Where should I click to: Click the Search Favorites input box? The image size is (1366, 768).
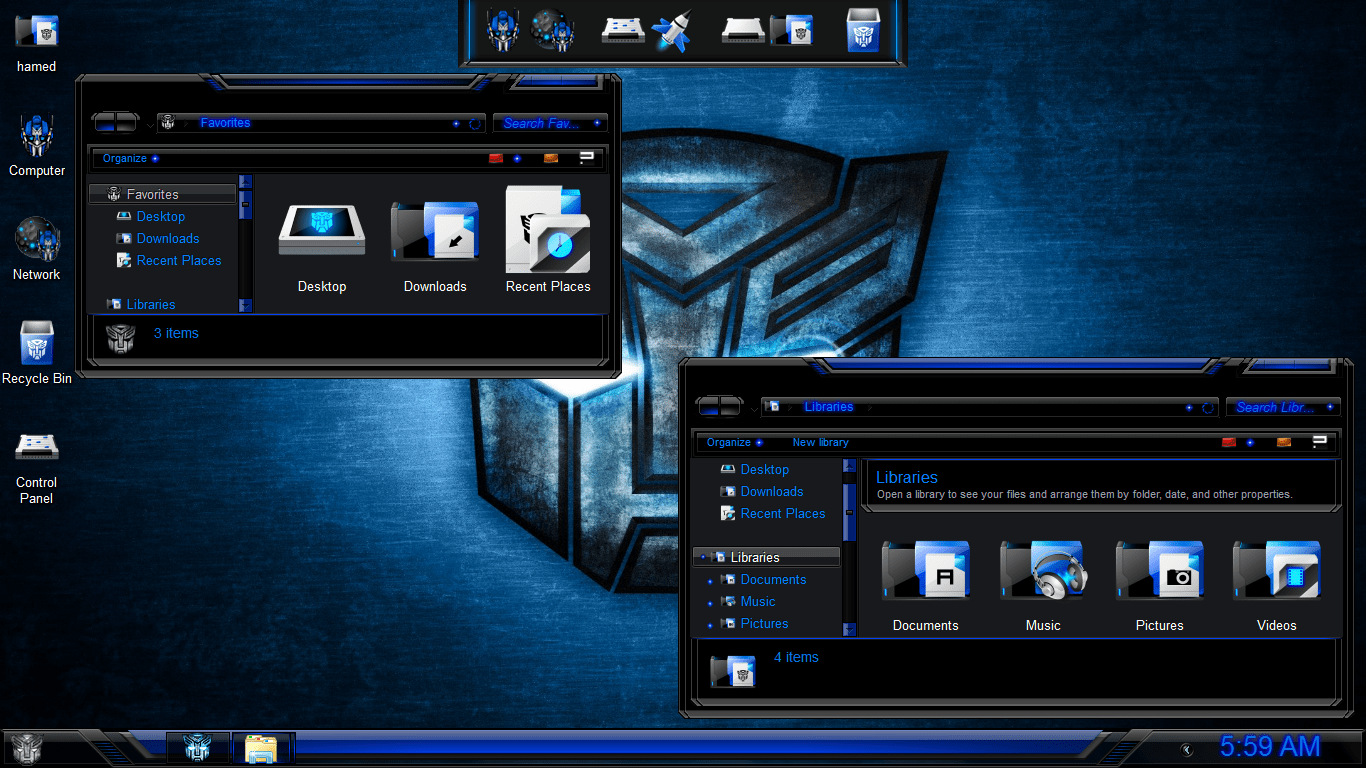click(x=549, y=123)
